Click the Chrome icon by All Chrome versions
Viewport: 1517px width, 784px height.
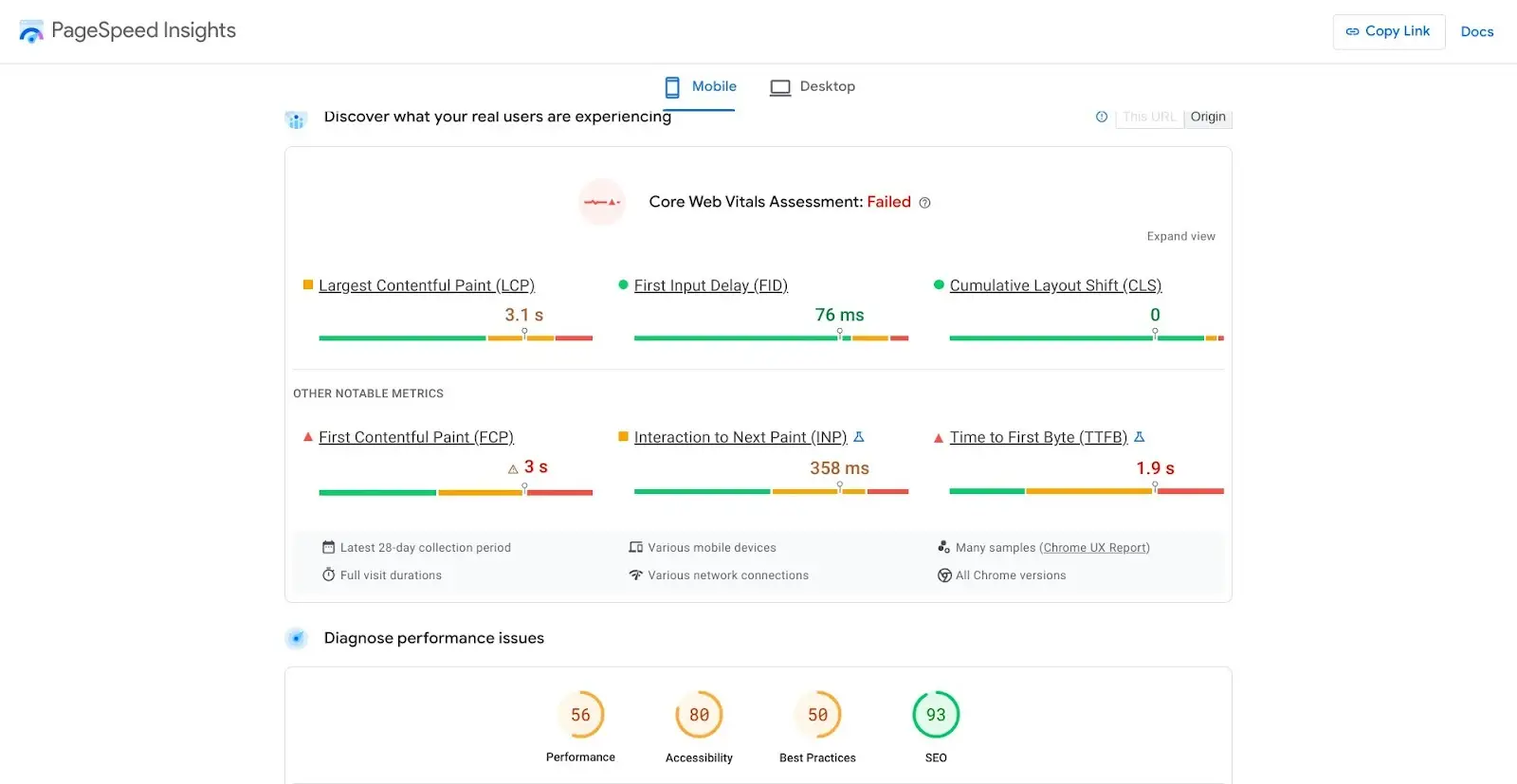944,575
